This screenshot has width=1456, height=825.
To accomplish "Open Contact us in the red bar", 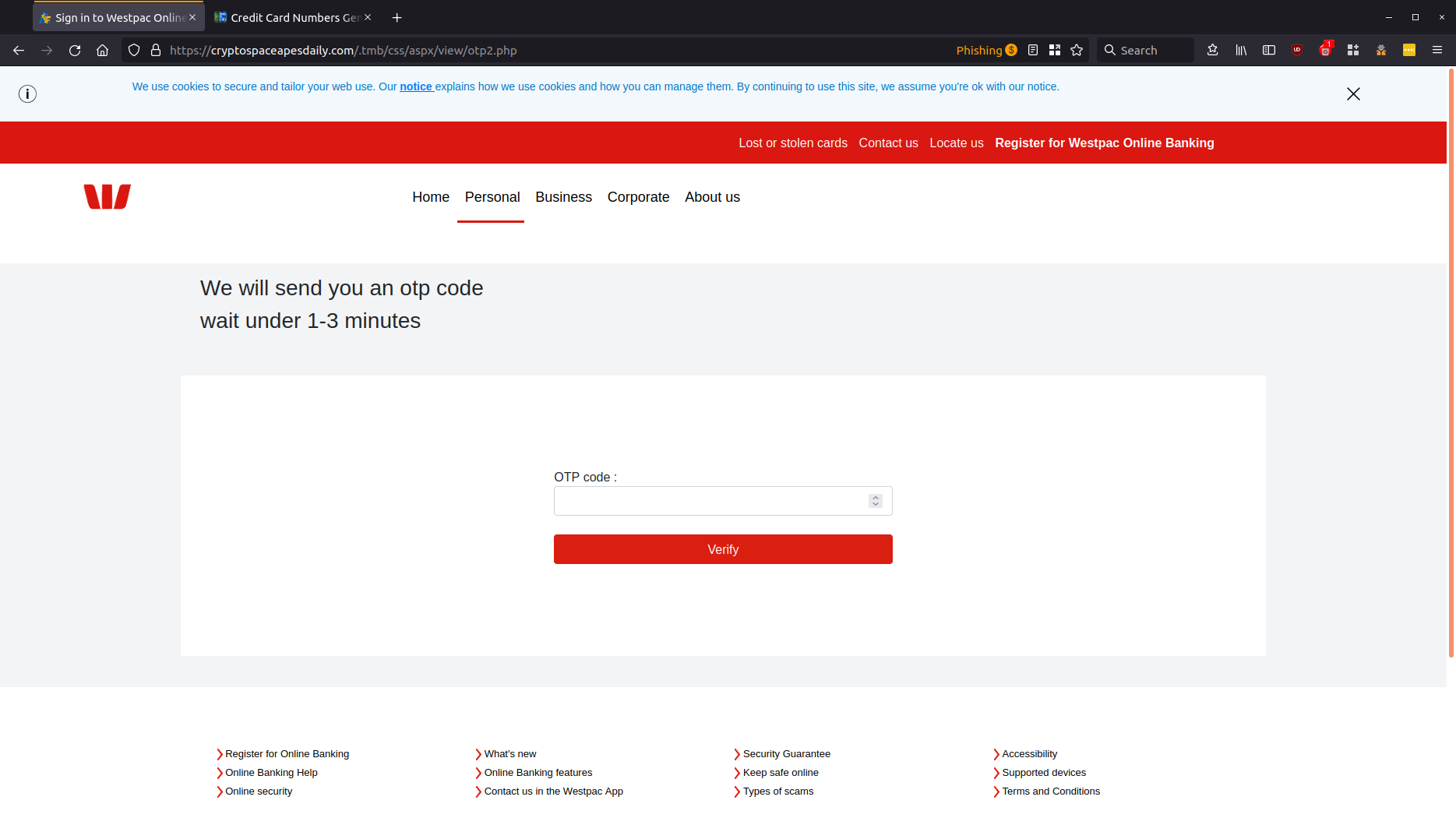I will [x=888, y=143].
